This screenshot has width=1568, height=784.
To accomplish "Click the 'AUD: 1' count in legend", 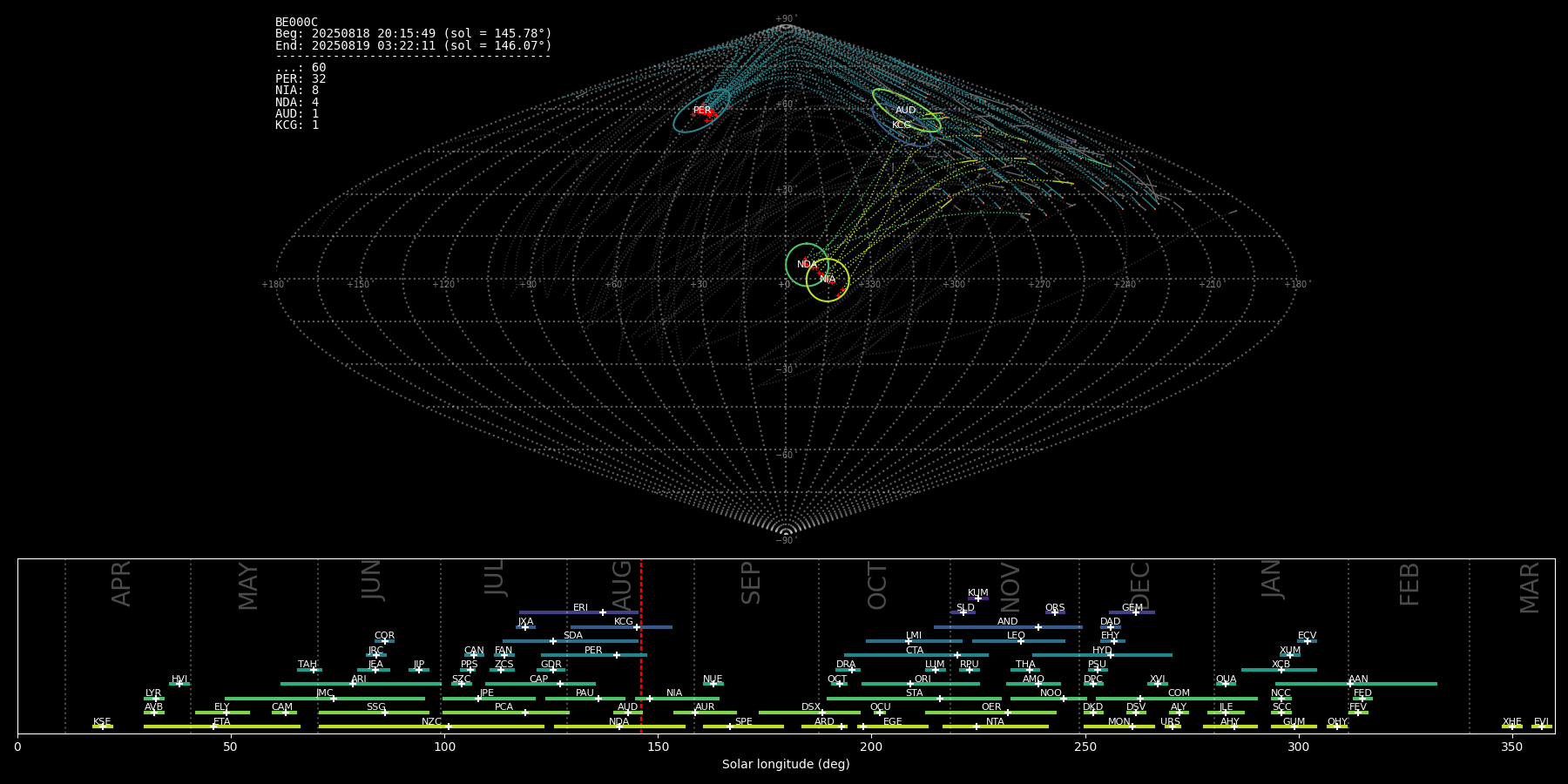I will 297,114.
